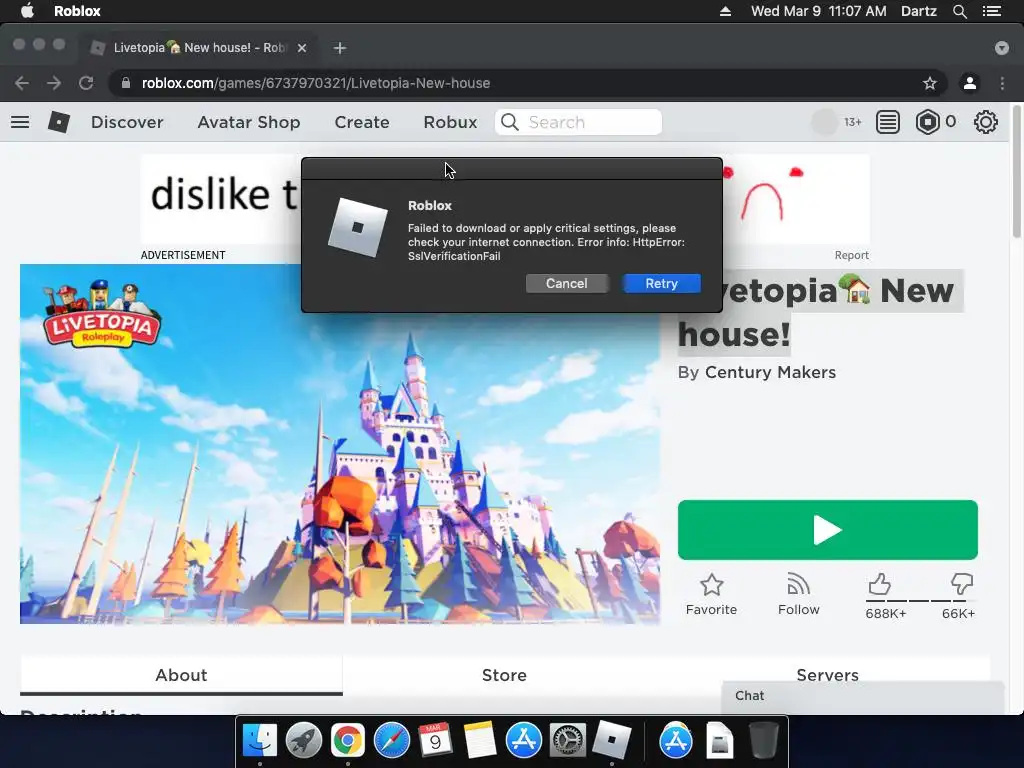1024x768 pixels.
Task: Go forward in browser history
Action: [54, 83]
